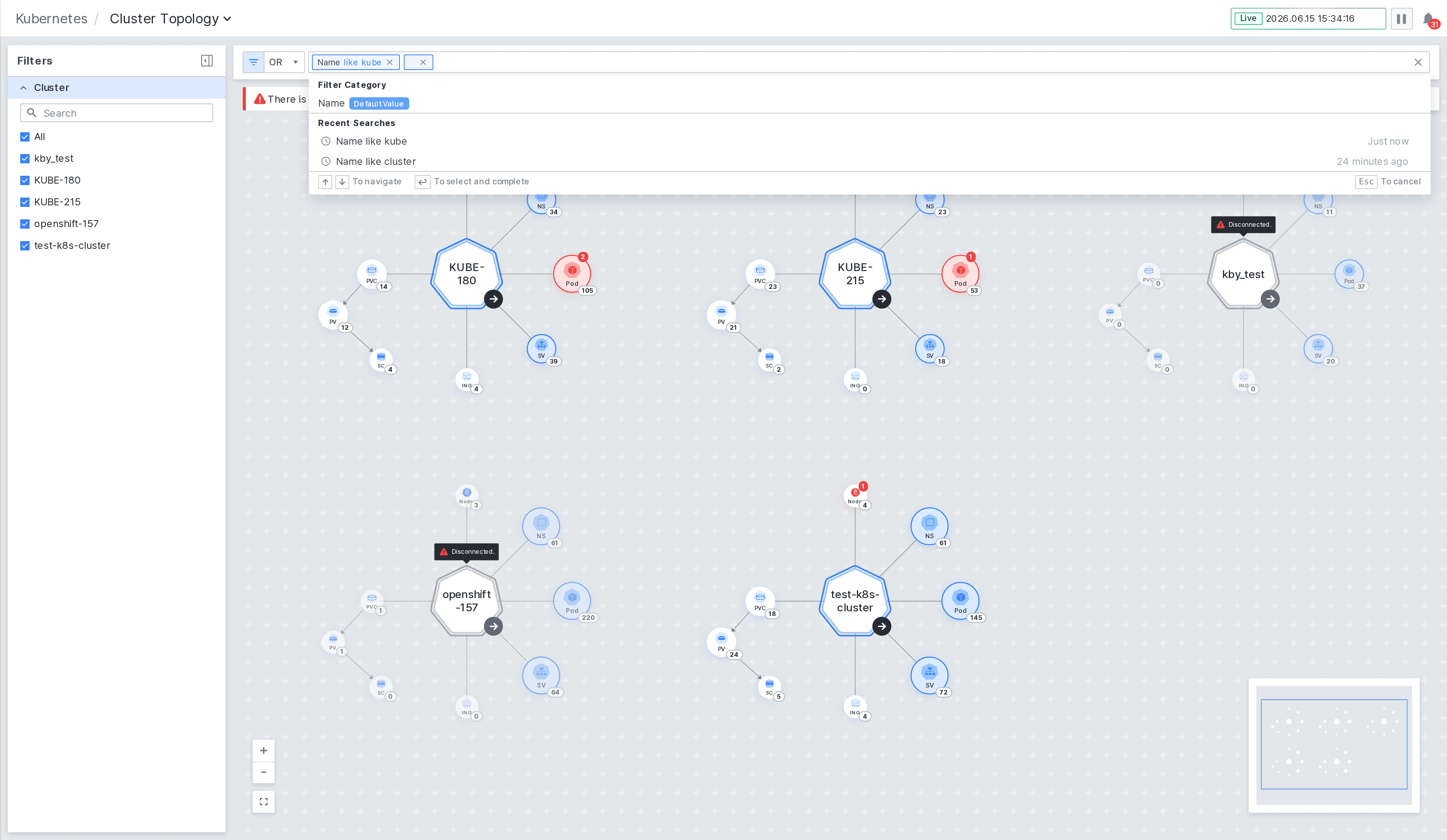Fit topology to screen icon
Screen dimensions: 1447x840
(264, 801)
